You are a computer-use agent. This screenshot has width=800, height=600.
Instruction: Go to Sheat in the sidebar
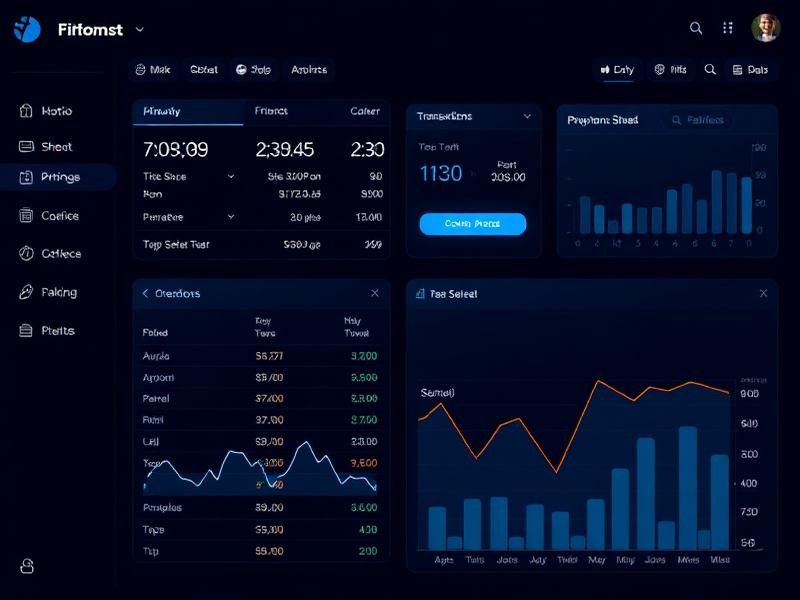[x=46, y=147]
